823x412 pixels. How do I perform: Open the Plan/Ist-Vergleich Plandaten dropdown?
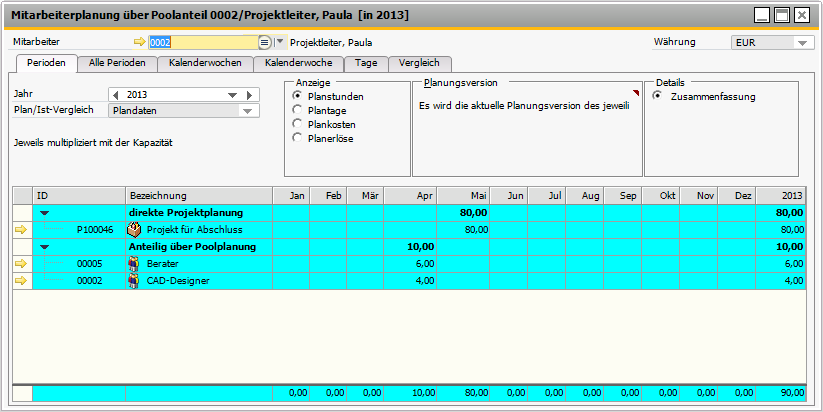pos(247,111)
